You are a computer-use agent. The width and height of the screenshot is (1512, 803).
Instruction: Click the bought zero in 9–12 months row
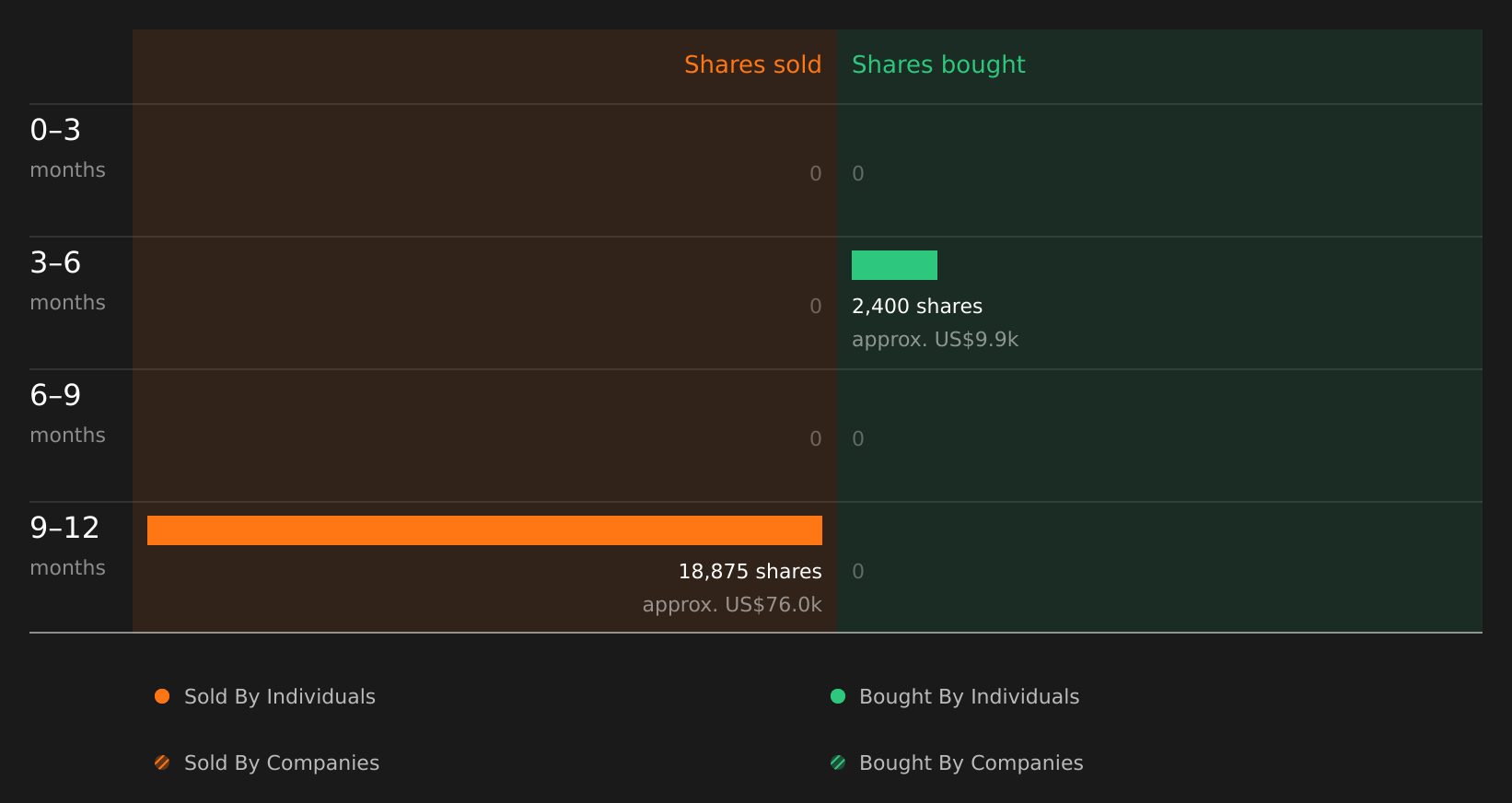click(858, 572)
